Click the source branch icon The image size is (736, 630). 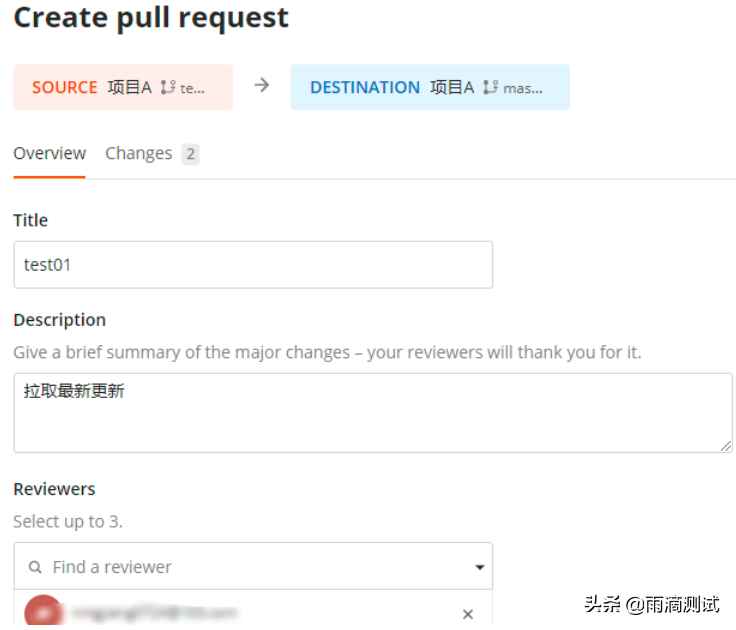pos(167,88)
